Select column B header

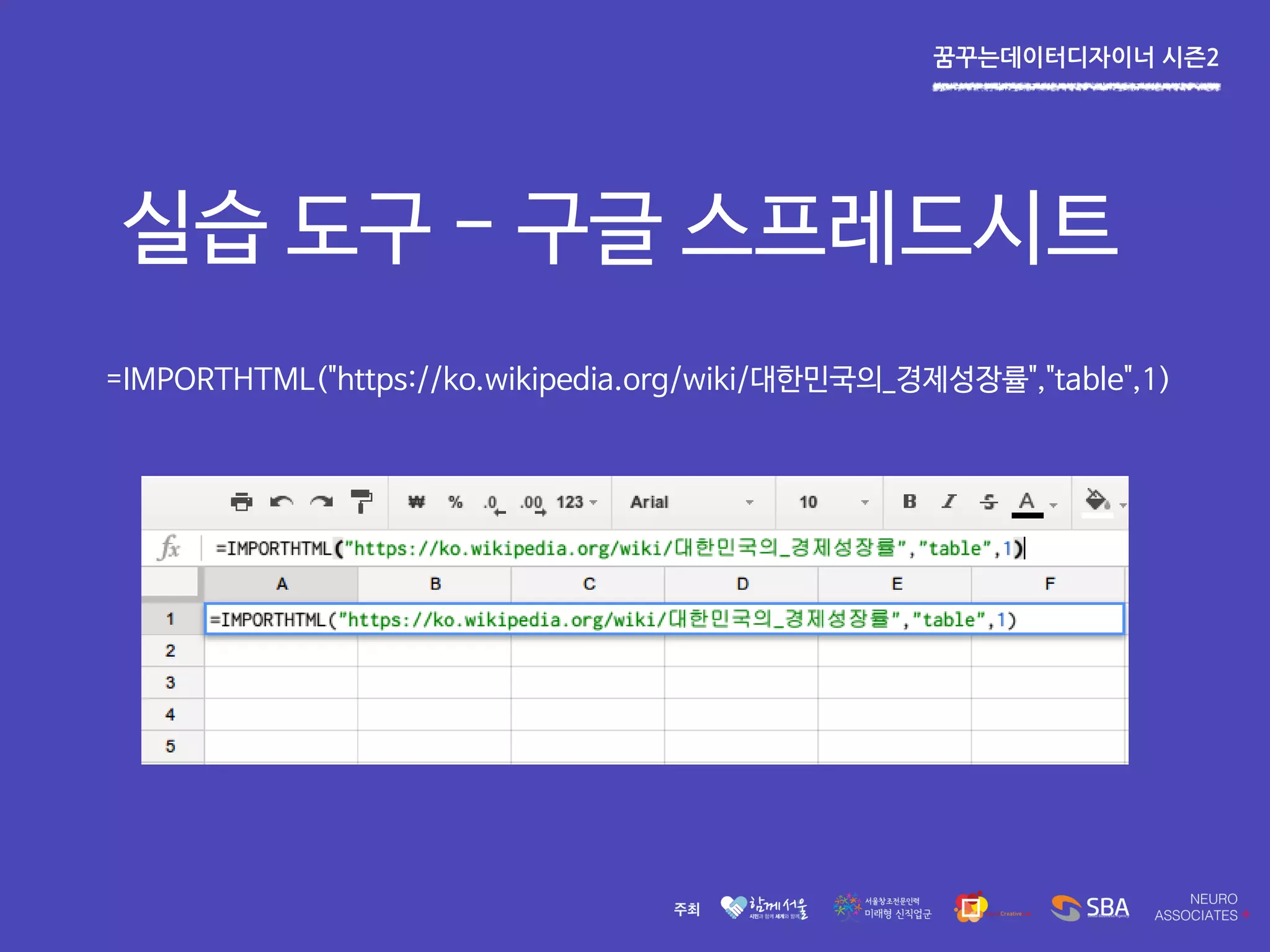pyautogui.click(x=435, y=584)
